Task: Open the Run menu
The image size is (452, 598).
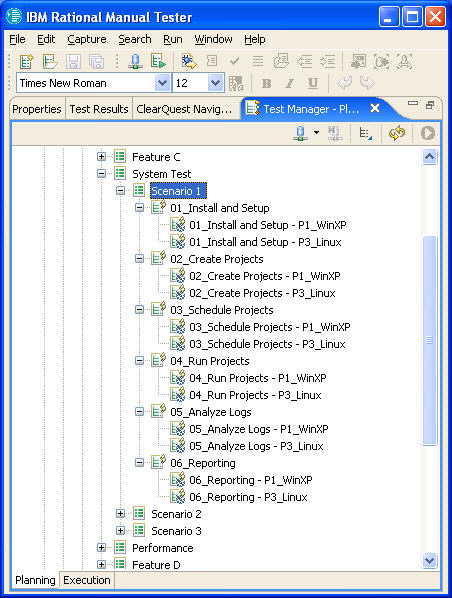Action: (x=173, y=39)
